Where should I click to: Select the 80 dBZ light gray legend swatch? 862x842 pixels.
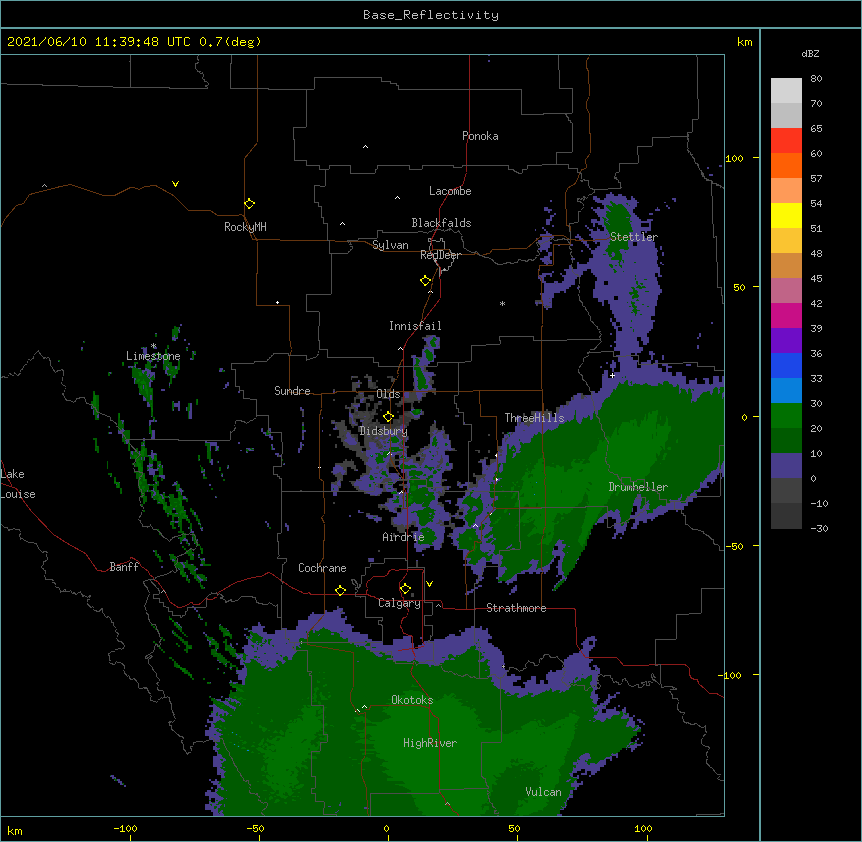coord(786,90)
